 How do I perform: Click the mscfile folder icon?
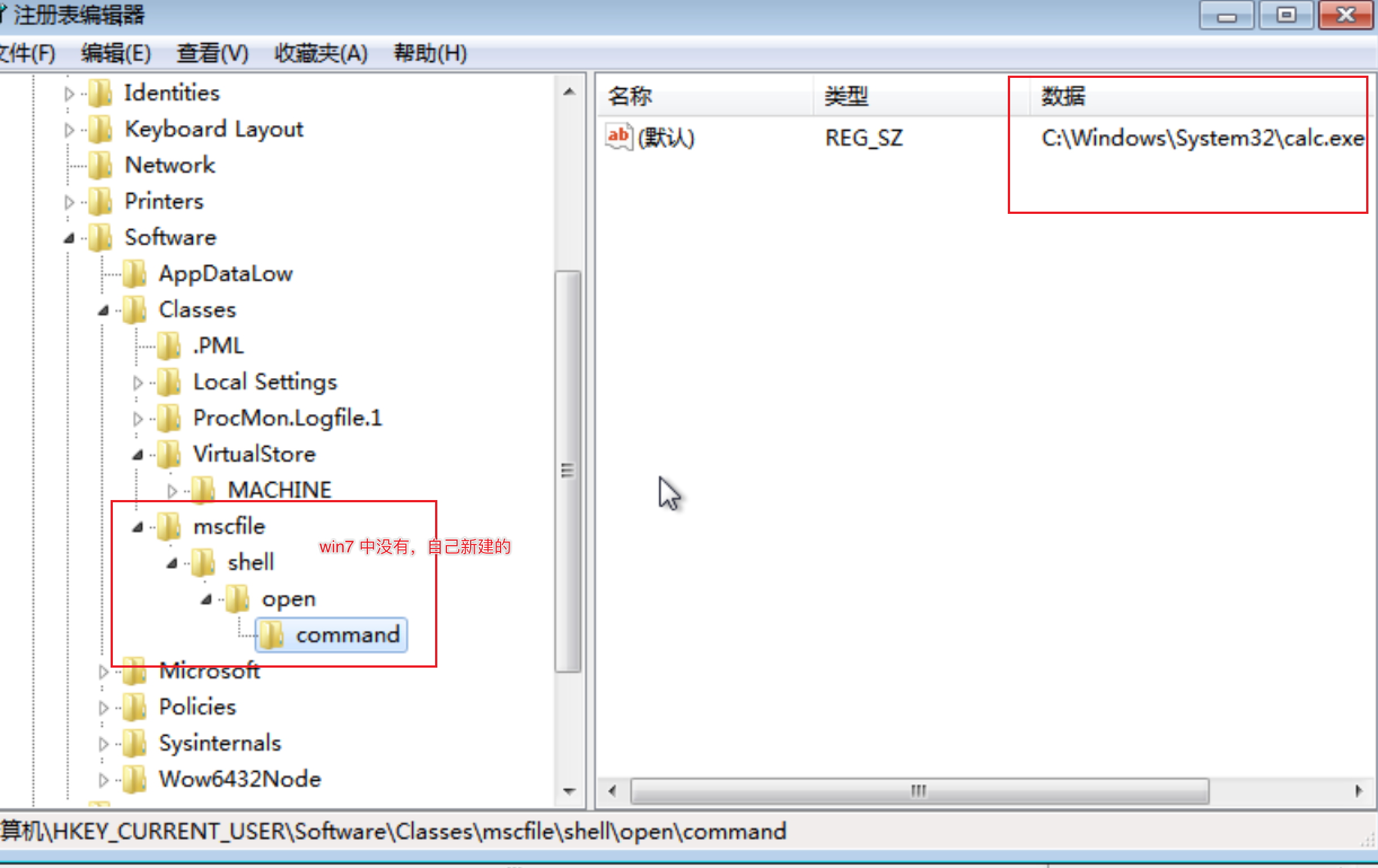[169, 527]
